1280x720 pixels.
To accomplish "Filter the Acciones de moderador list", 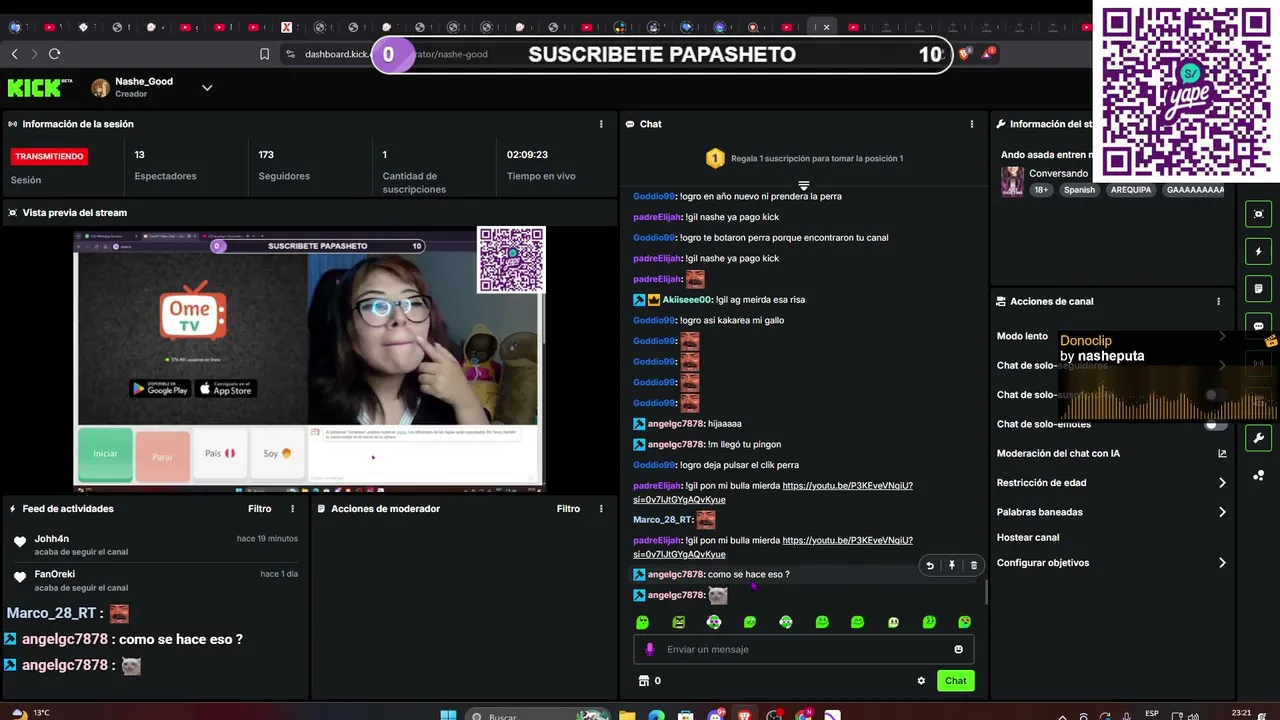I will (x=568, y=509).
